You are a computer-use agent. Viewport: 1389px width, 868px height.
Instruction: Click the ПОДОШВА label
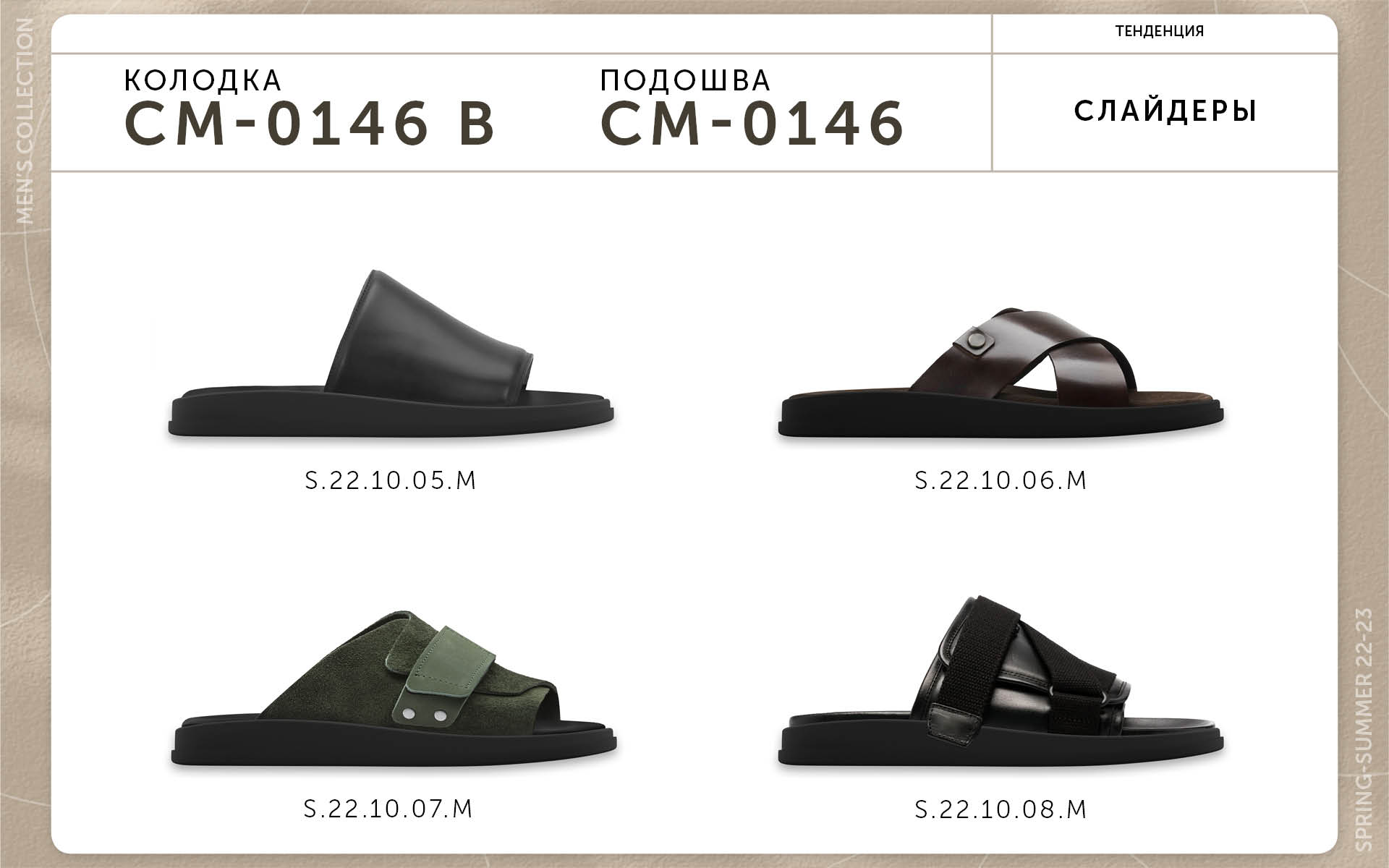(x=685, y=80)
